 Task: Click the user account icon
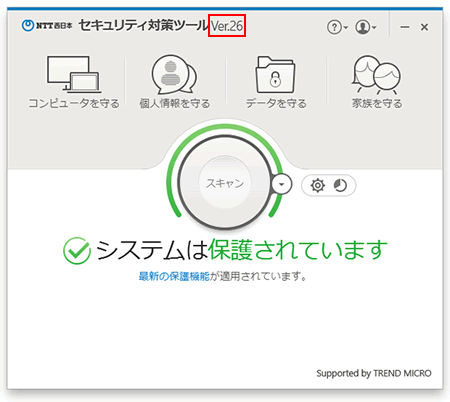(x=363, y=27)
